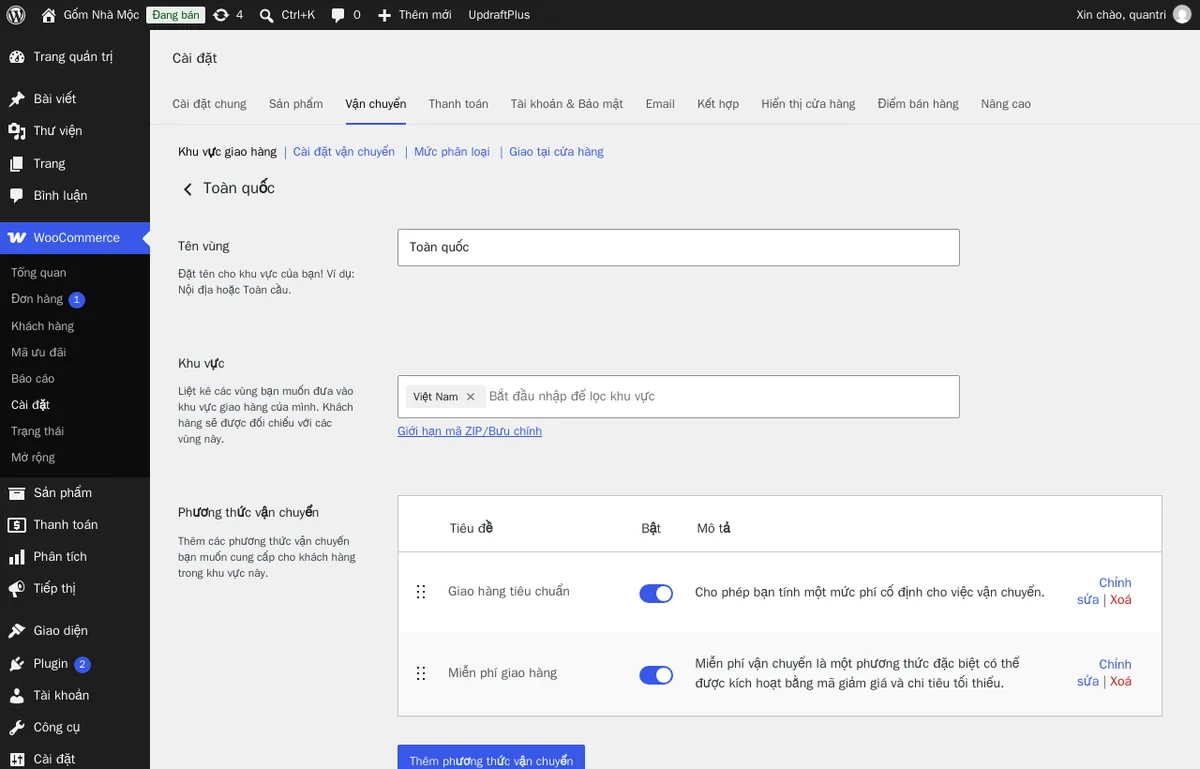Click the Đang bán status badge
This screenshot has height=769, width=1200.
click(175, 15)
